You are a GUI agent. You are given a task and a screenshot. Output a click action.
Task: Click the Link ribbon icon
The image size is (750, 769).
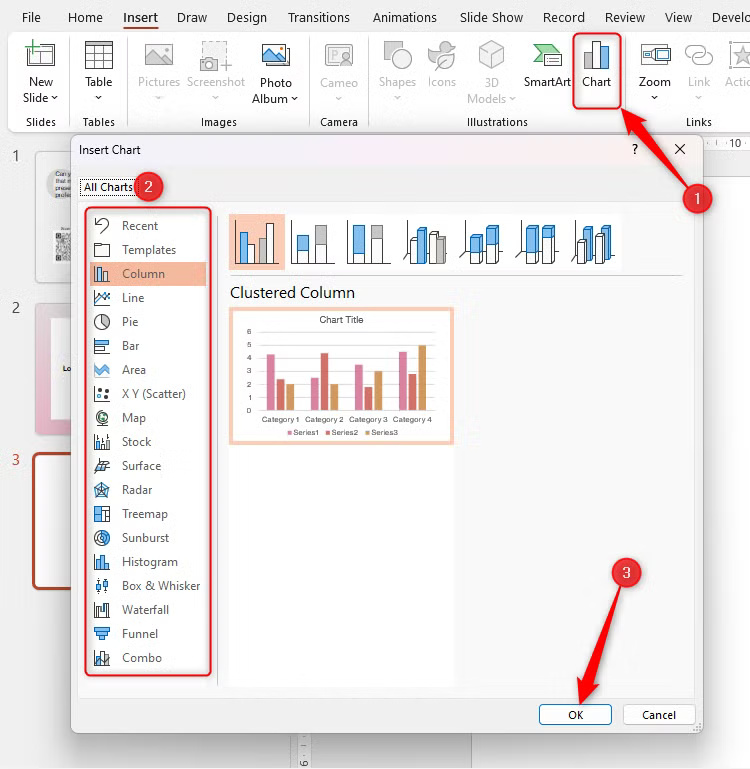[x=698, y=55]
